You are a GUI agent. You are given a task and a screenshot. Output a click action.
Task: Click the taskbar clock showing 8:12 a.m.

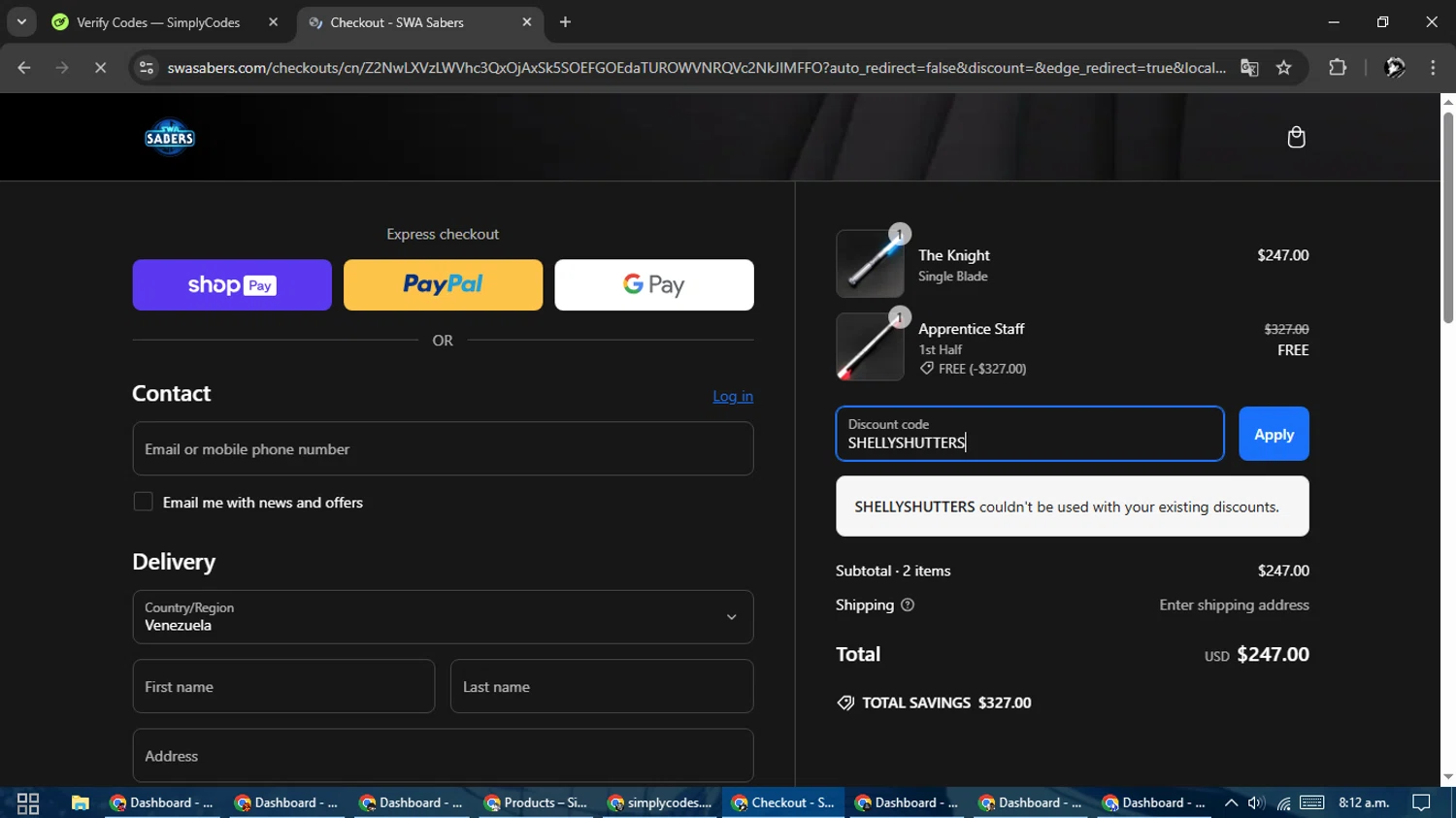(1364, 802)
